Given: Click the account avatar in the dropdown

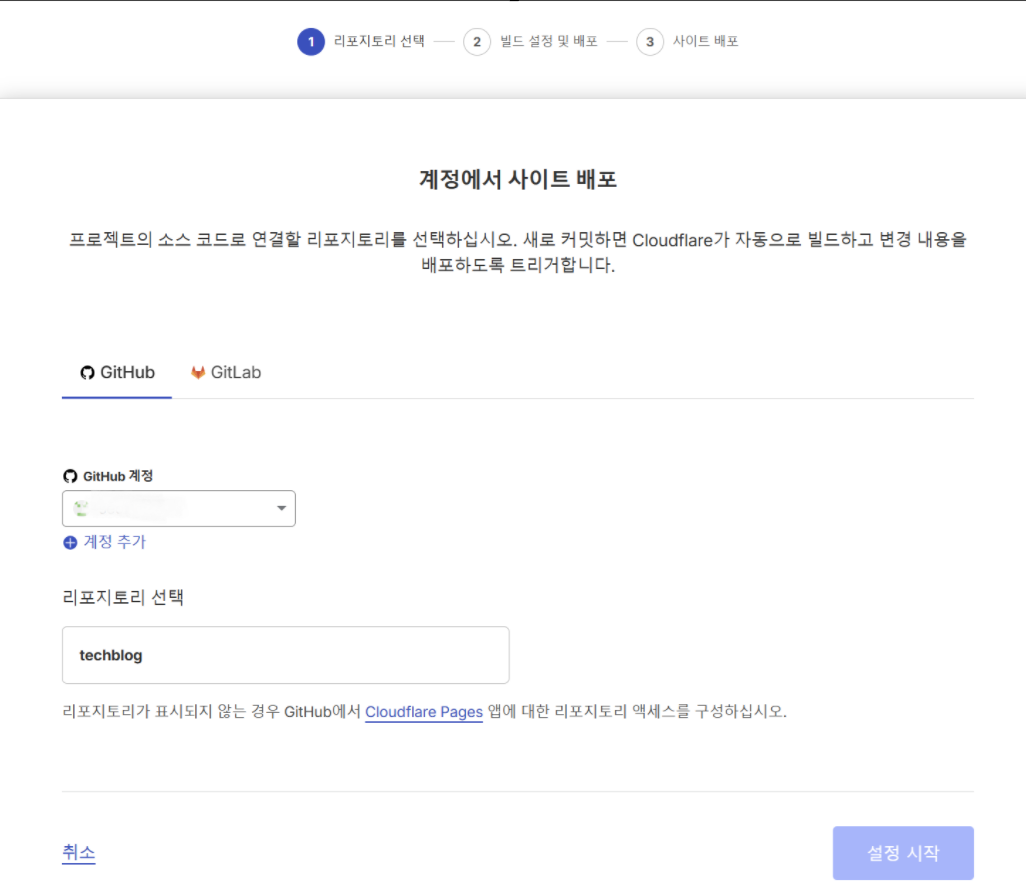Looking at the screenshot, I should coord(82,508).
